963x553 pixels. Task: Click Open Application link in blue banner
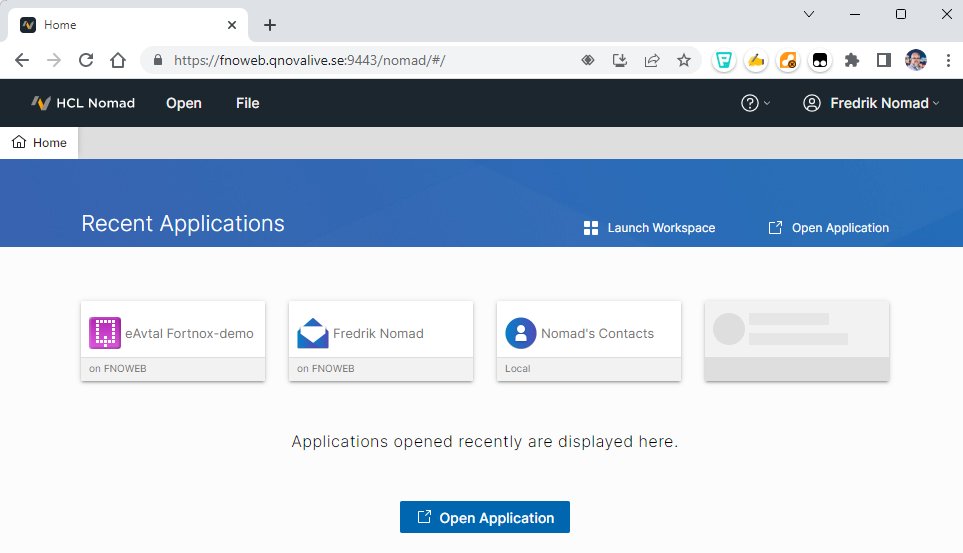(828, 228)
